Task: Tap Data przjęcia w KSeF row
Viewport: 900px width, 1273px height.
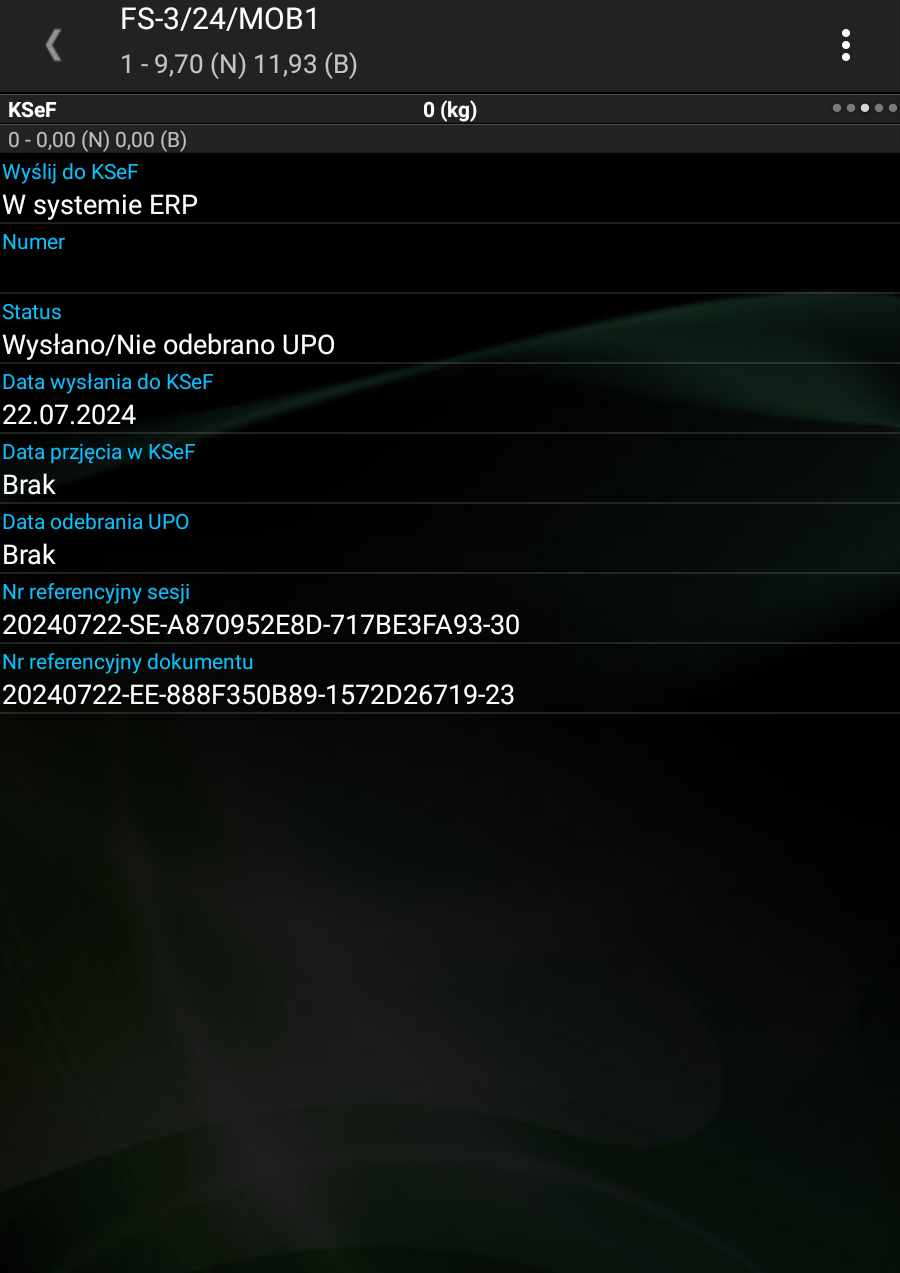Action: [450, 468]
